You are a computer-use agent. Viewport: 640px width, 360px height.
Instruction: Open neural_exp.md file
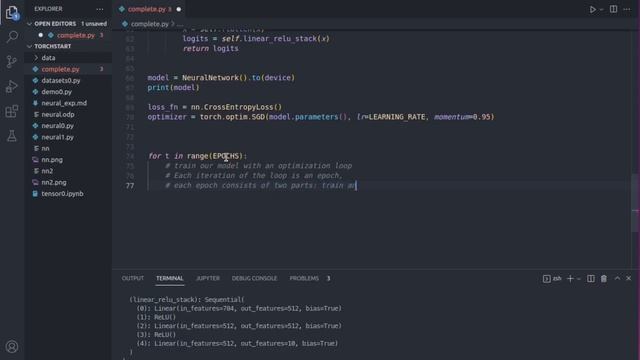pyautogui.click(x=68, y=103)
